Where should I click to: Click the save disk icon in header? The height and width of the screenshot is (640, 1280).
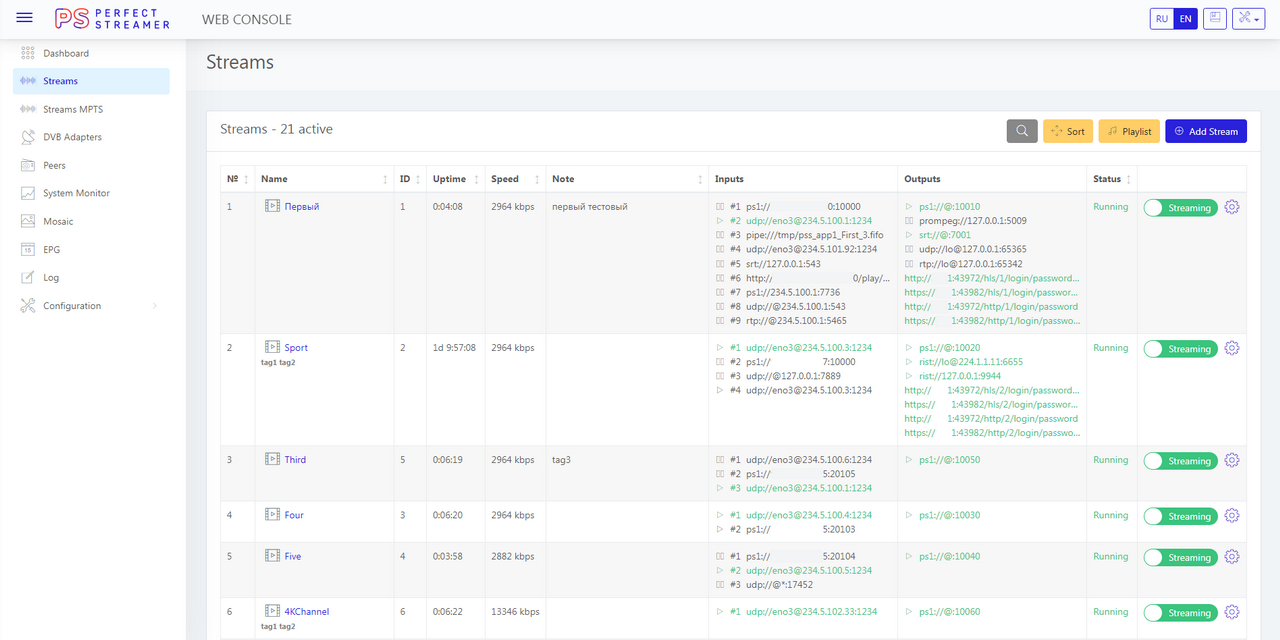[x=1214, y=19]
